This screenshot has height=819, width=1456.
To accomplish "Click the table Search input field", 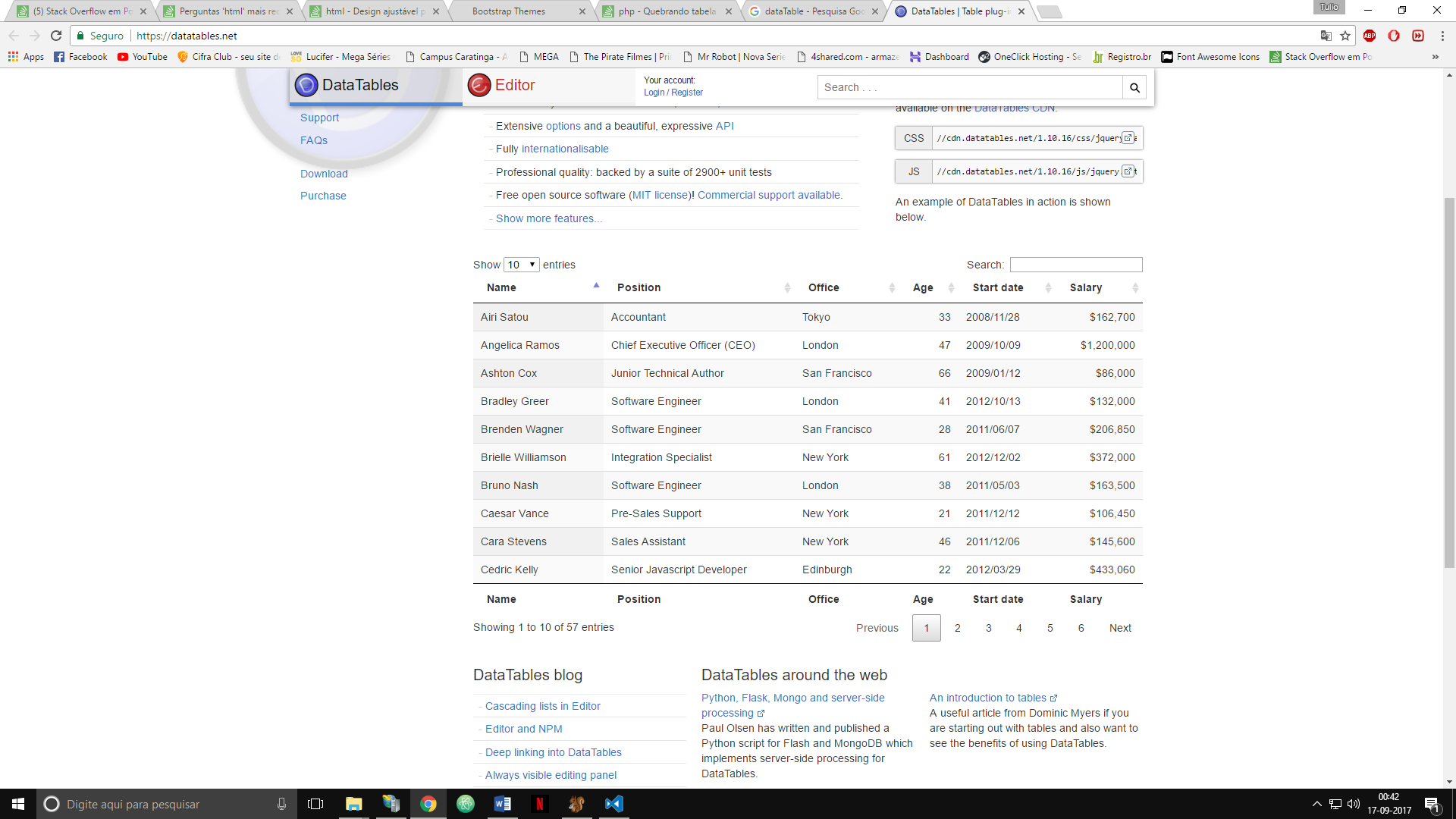I will [x=1076, y=265].
